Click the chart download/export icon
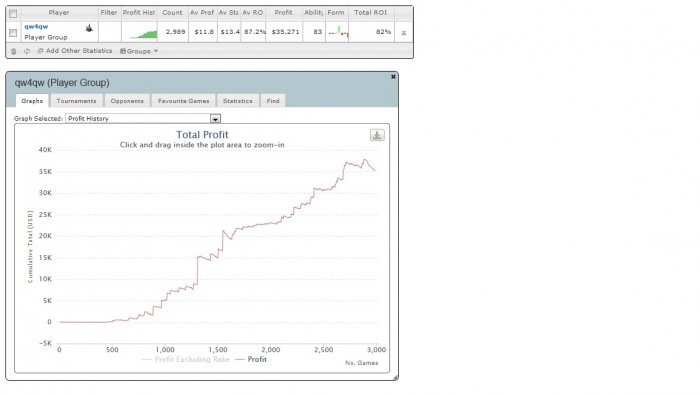Screen dimensions: 700x394 click(377, 135)
